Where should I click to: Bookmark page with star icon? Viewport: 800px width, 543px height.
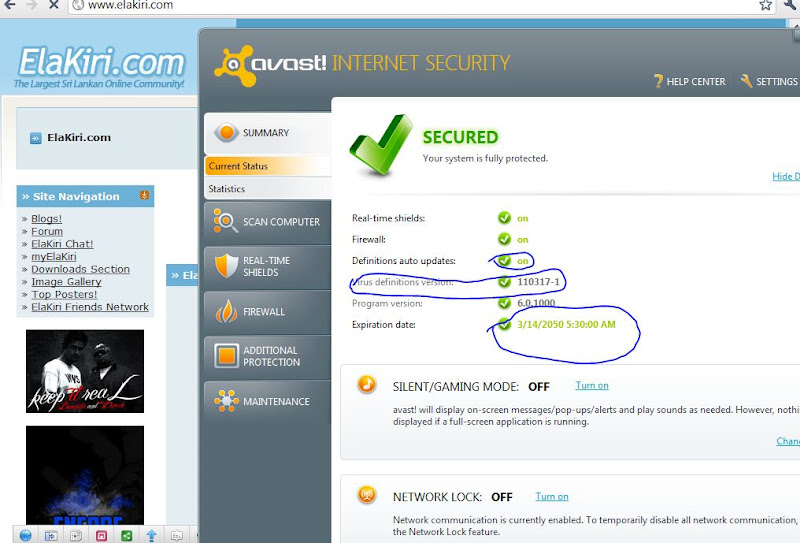(x=765, y=5)
